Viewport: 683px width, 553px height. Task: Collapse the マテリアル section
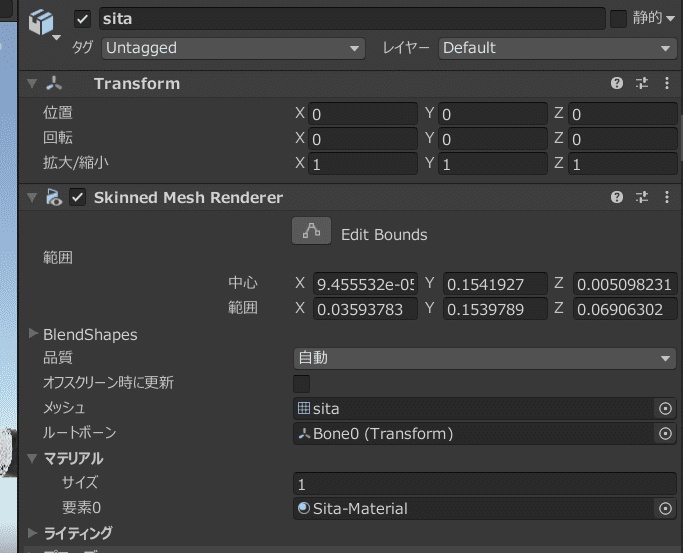[32, 458]
